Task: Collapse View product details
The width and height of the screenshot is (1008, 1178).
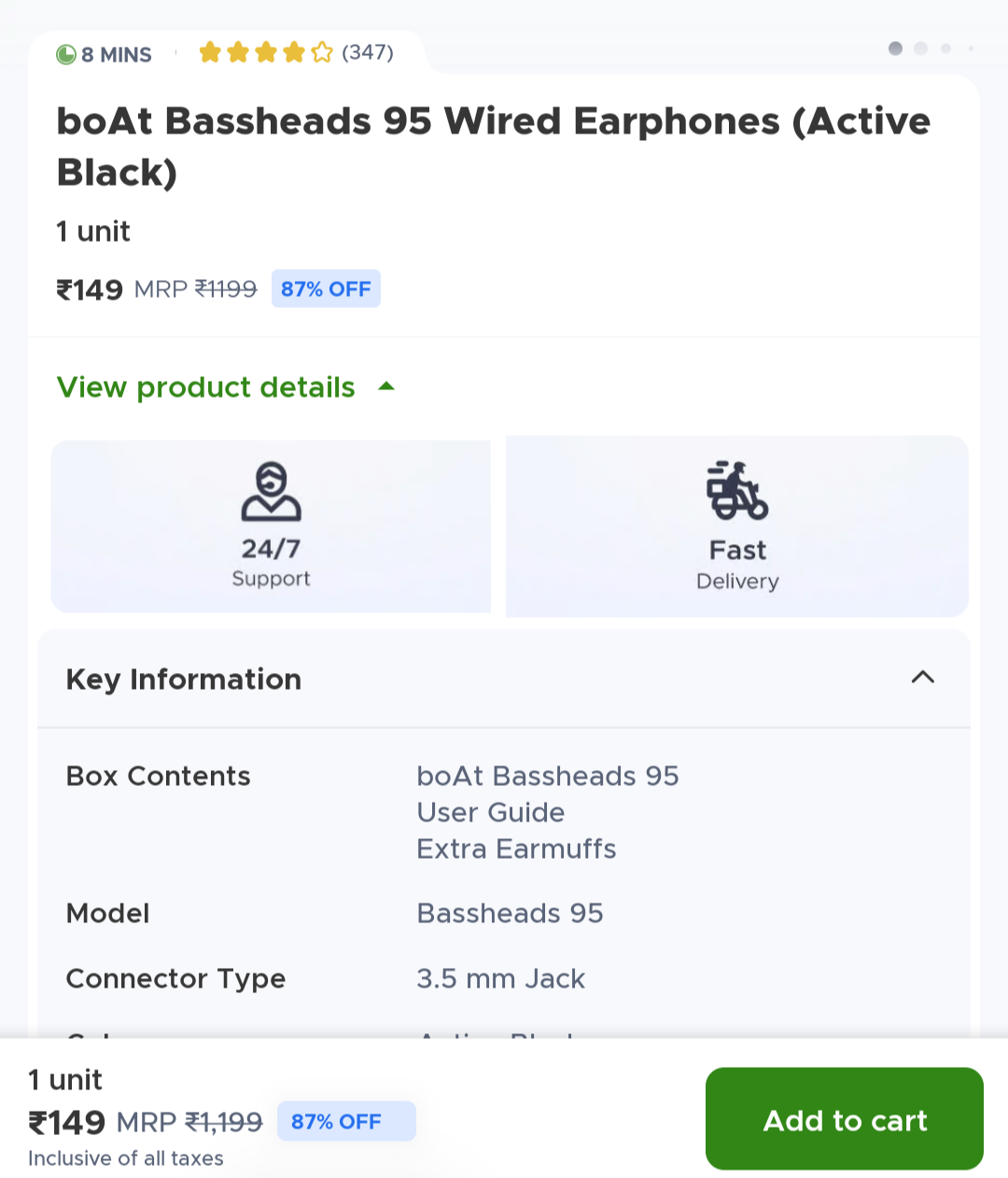Action: tap(206, 386)
